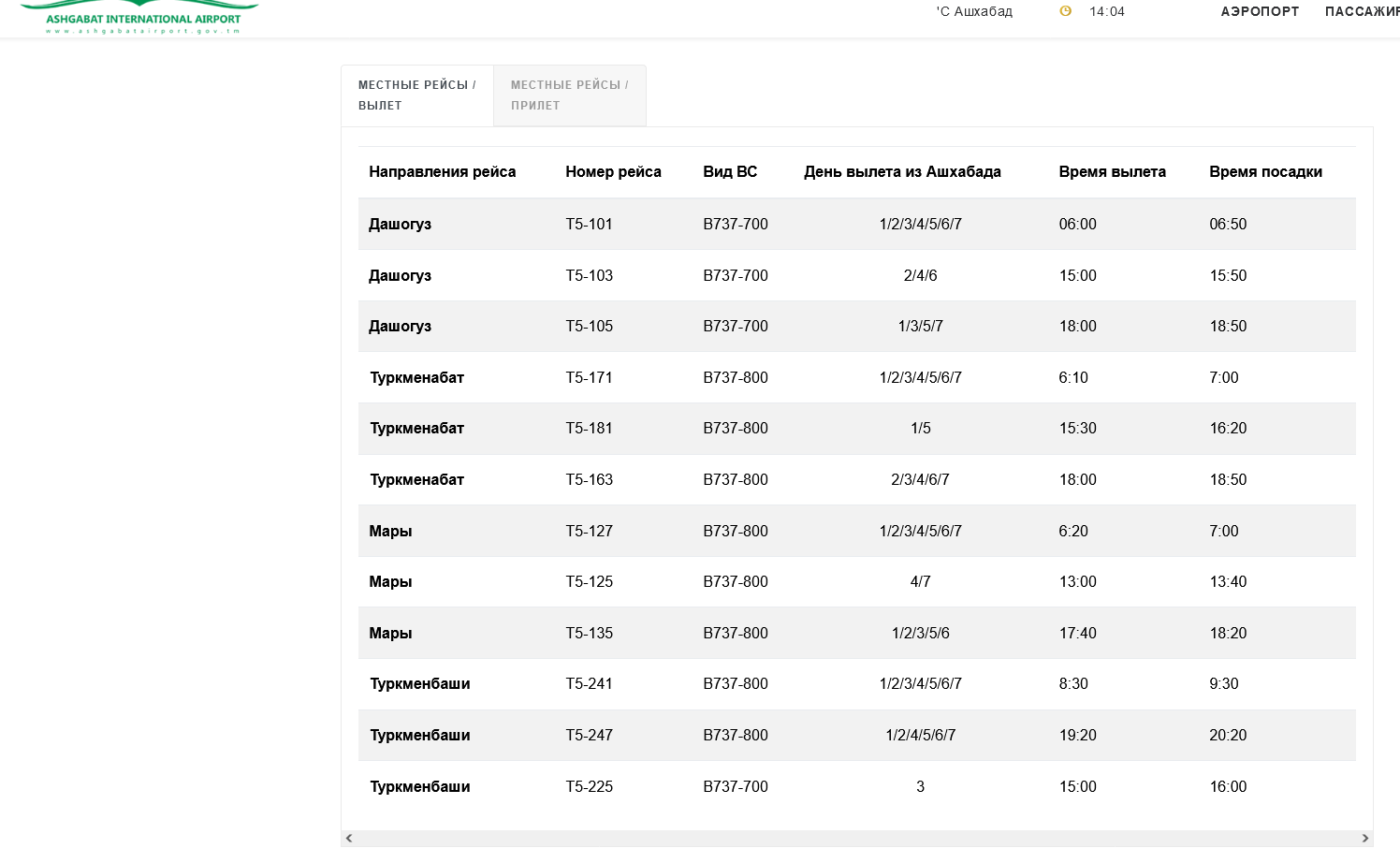The width and height of the screenshot is (1400, 863).
Task: Click Туркменбаши destination in T5-225 row
Action: point(420,786)
